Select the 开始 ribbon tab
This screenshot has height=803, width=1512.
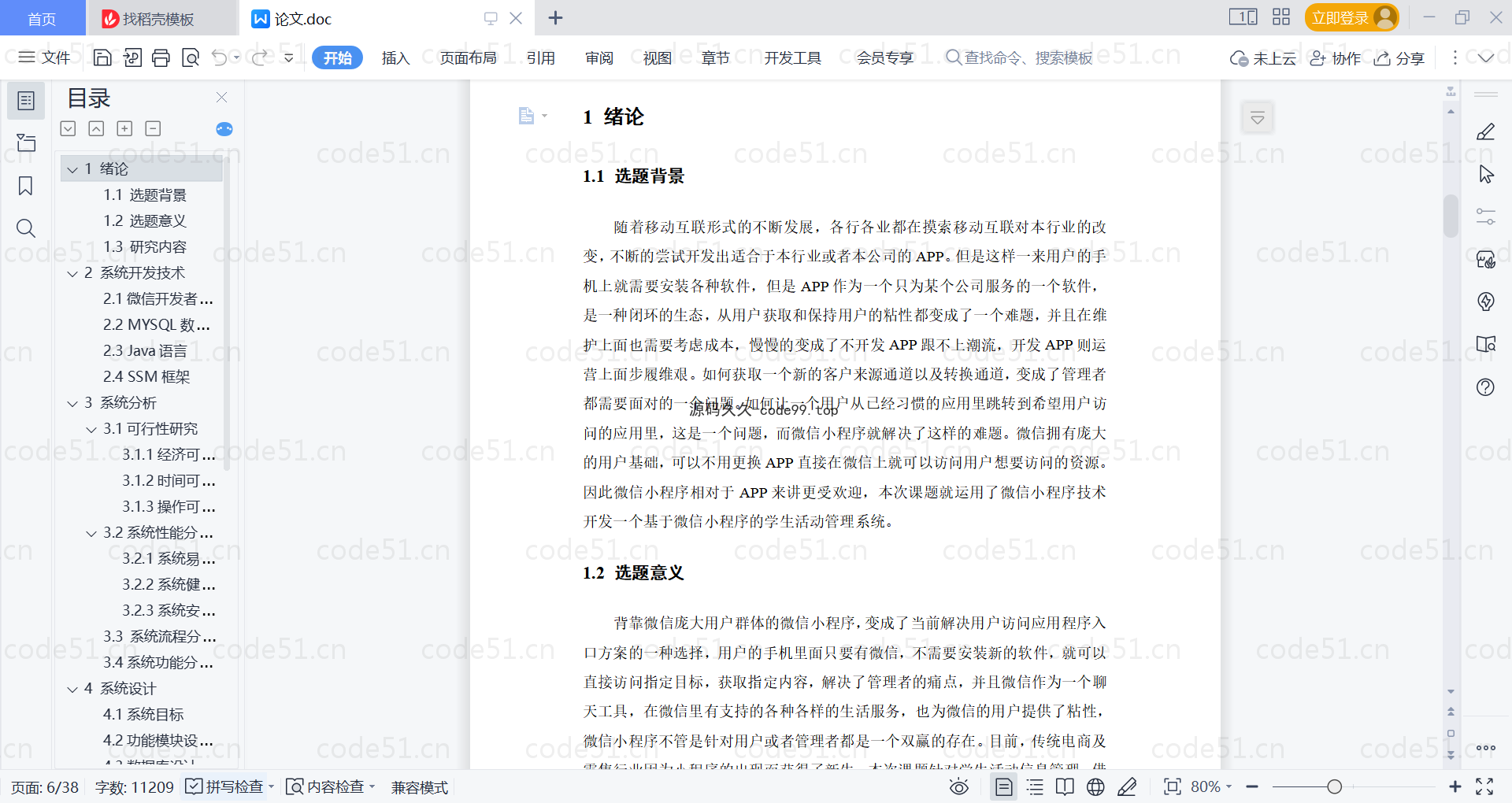[337, 57]
